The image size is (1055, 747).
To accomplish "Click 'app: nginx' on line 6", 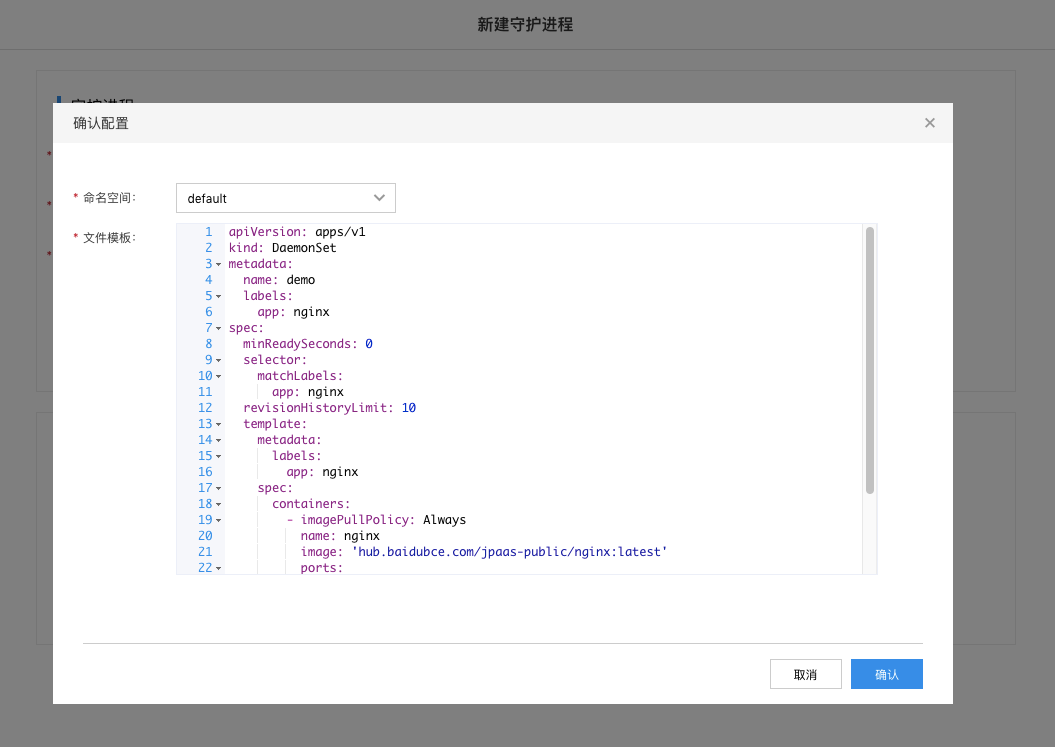I will [x=293, y=312].
